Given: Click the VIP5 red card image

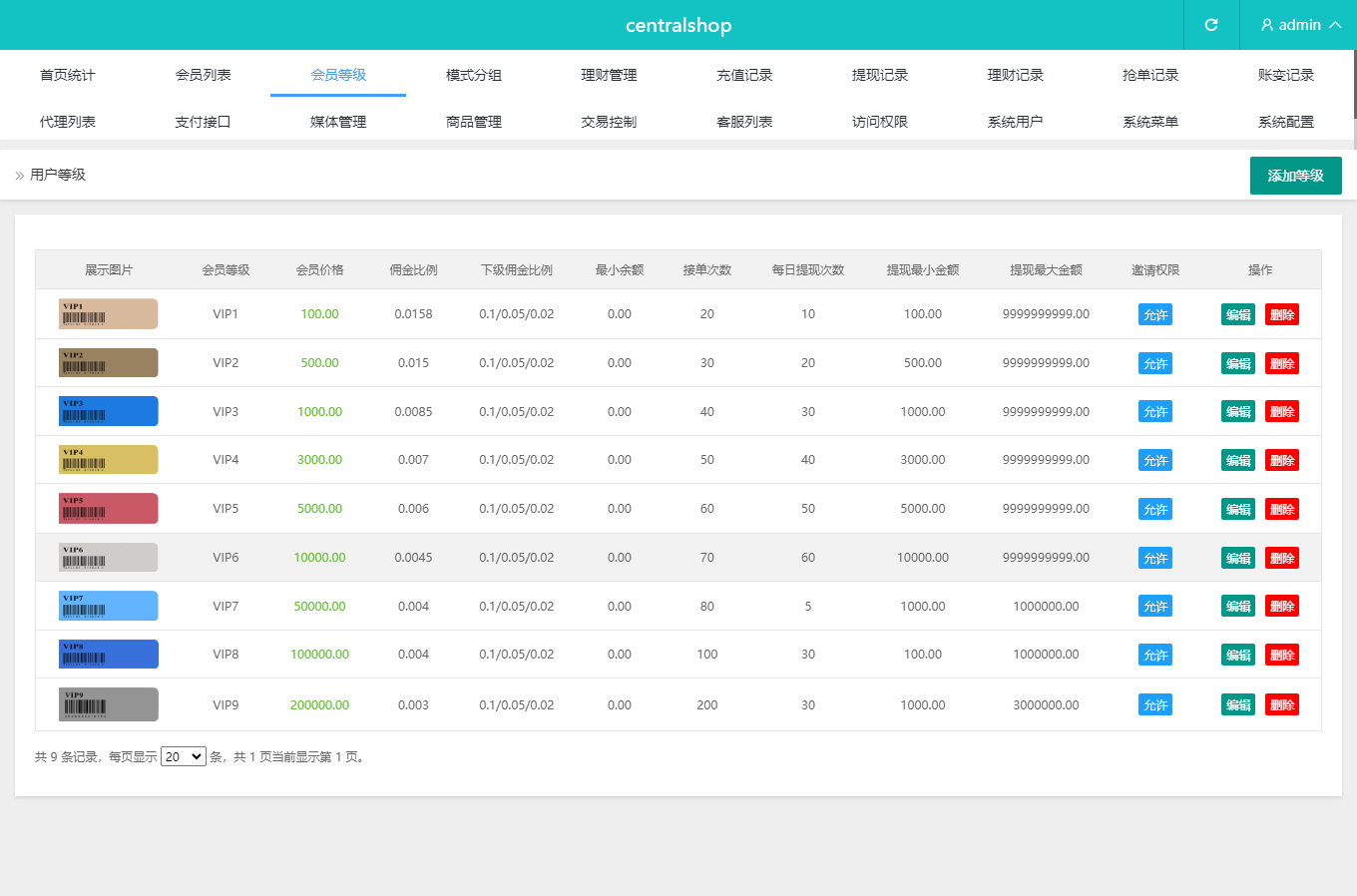Looking at the screenshot, I should tap(109, 508).
